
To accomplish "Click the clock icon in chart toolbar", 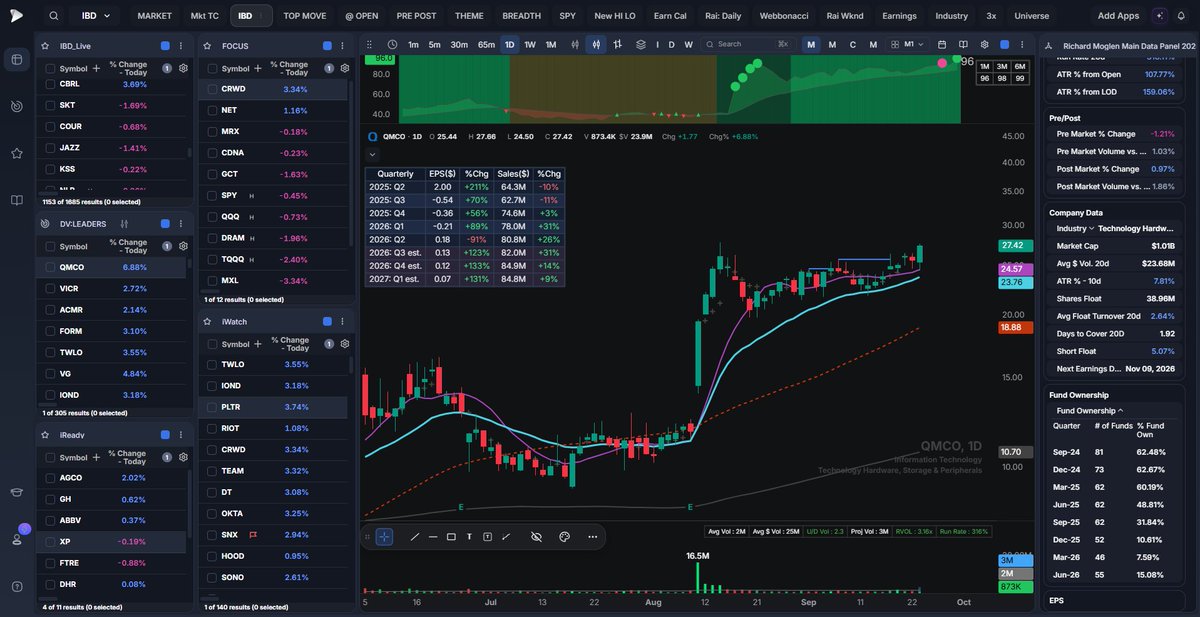I will click(x=392, y=44).
